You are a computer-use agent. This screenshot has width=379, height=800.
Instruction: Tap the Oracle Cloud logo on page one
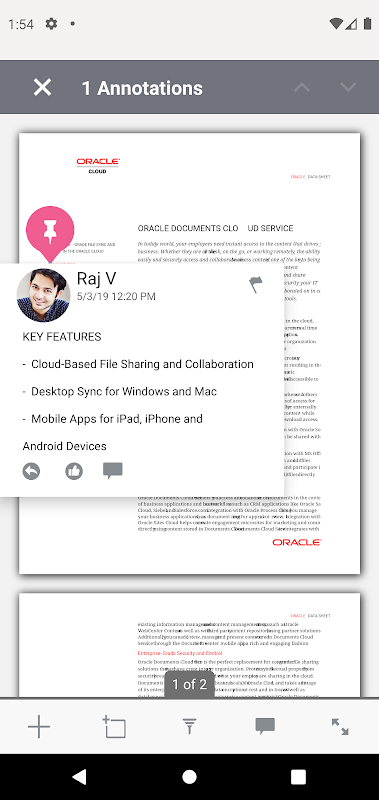[x=98, y=165]
